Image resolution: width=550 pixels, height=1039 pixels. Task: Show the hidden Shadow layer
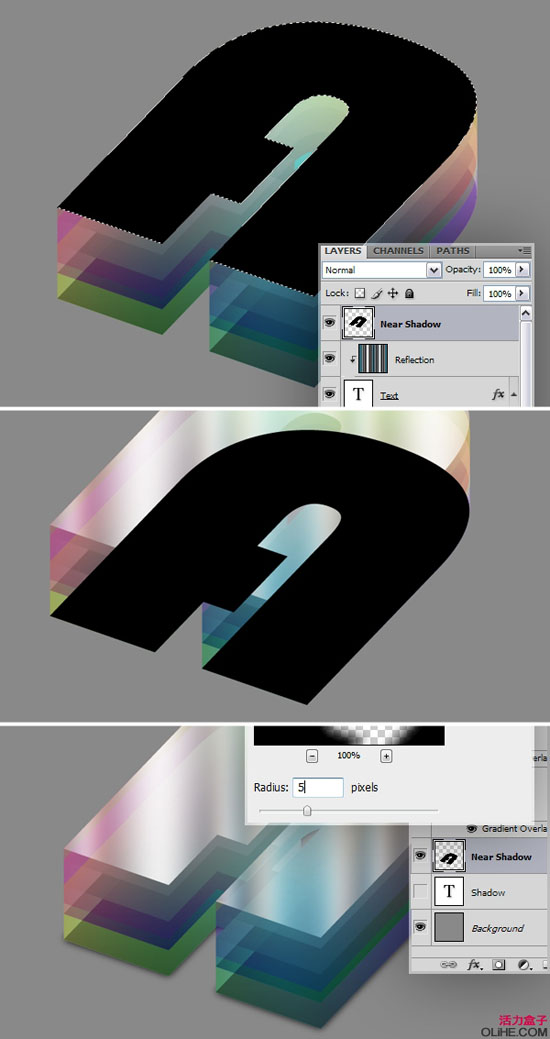tap(420, 892)
